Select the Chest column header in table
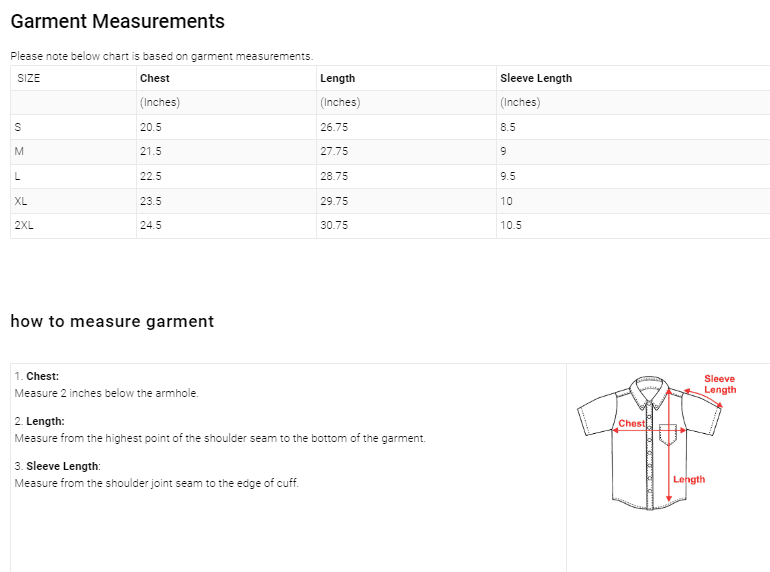The width and height of the screenshot is (770, 572). tap(155, 78)
